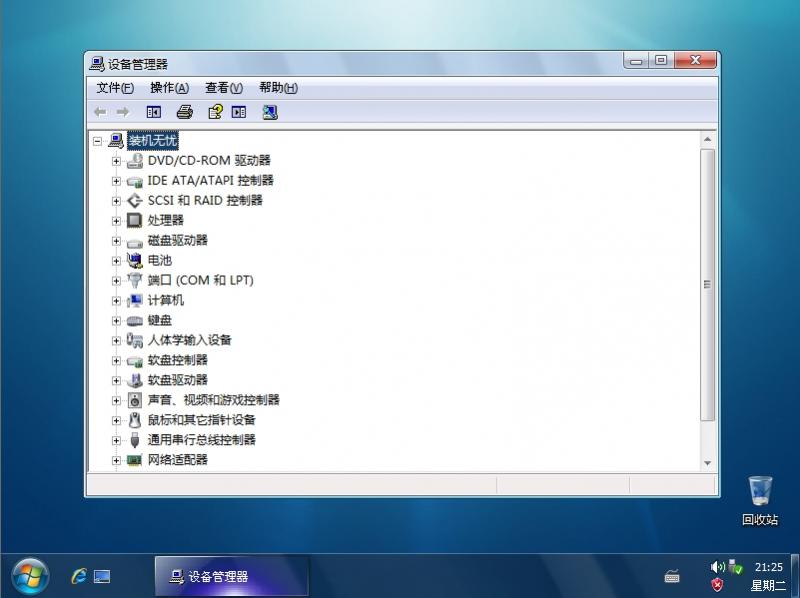Click the floppy drive icon beside 软盘驱动器
The image size is (800, 598).
pyautogui.click(x=135, y=380)
